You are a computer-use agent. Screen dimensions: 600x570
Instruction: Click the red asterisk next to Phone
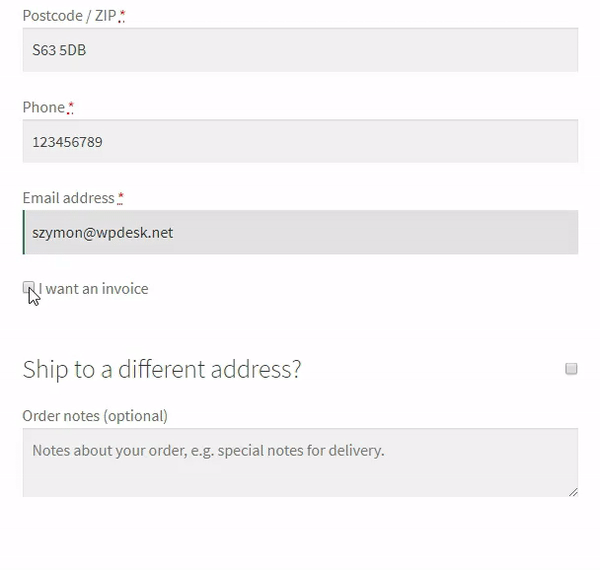point(72,107)
